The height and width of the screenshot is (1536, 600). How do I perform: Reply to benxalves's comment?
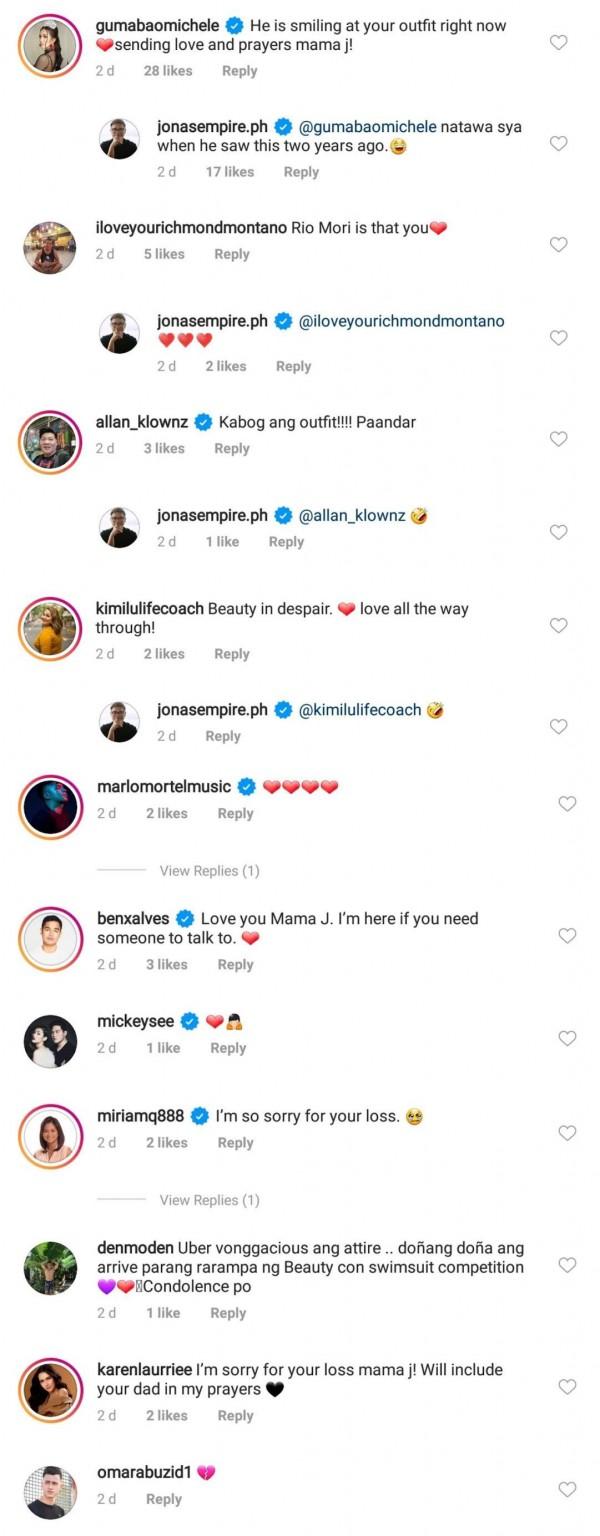pyautogui.click(x=235, y=965)
